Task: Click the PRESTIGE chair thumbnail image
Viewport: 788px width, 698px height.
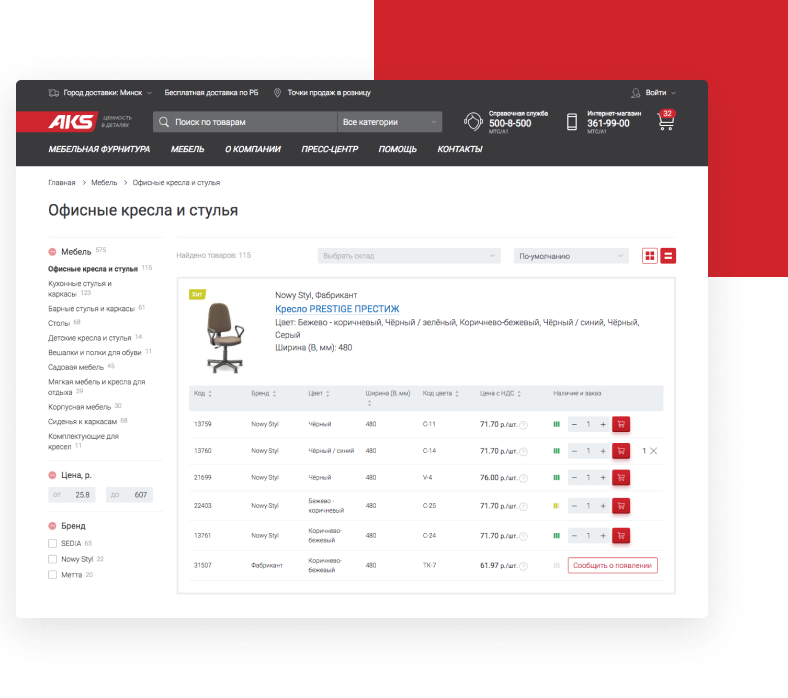Action: (x=225, y=337)
